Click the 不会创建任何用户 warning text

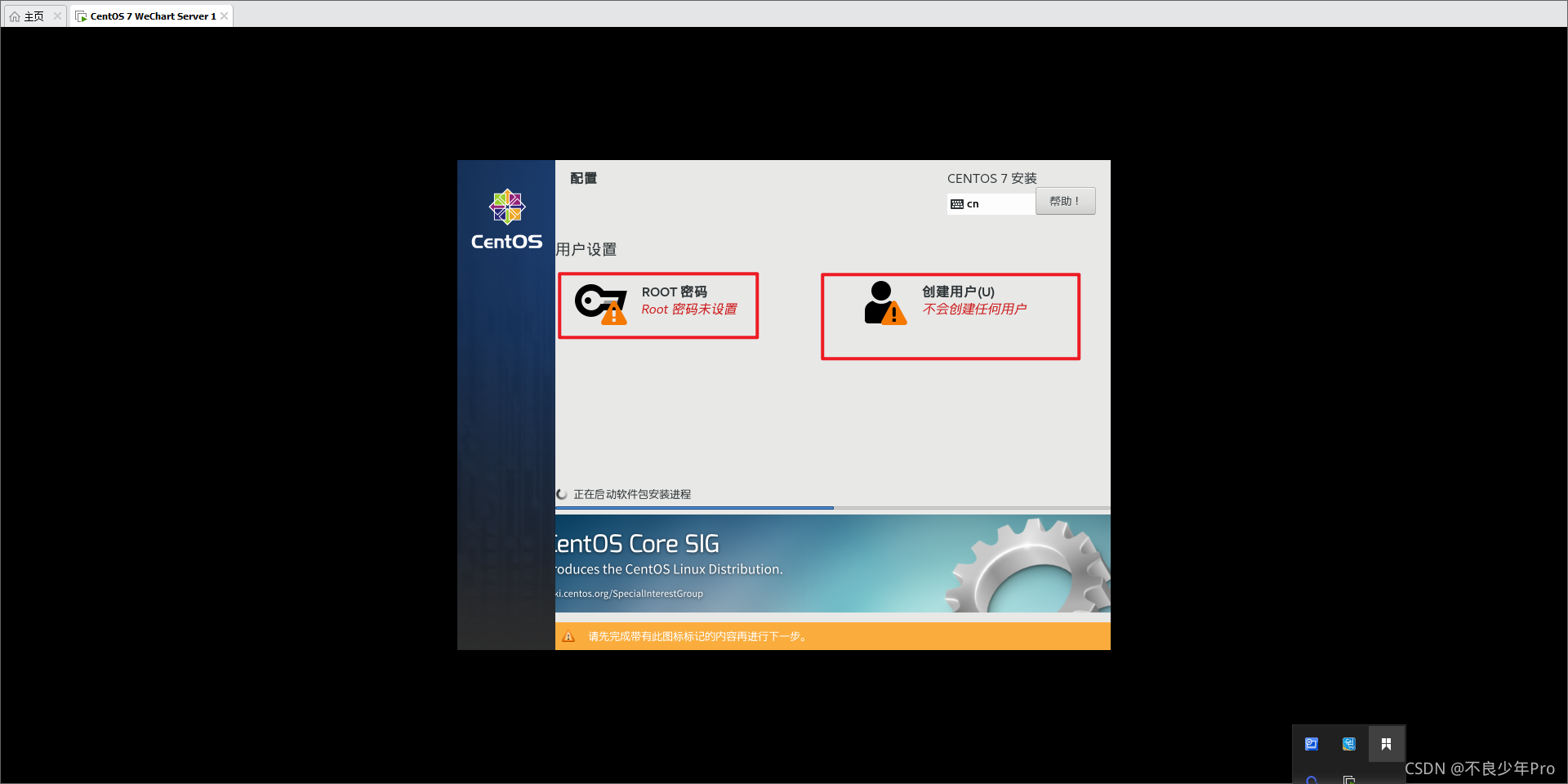pos(974,309)
